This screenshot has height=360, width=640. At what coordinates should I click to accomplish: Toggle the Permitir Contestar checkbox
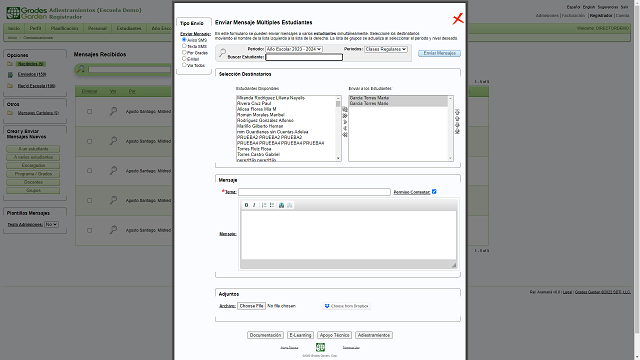pyautogui.click(x=434, y=191)
